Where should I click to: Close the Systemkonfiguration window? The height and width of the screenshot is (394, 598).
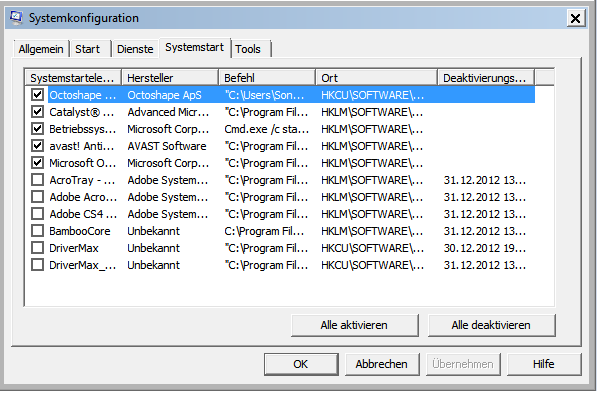click(575, 18)
